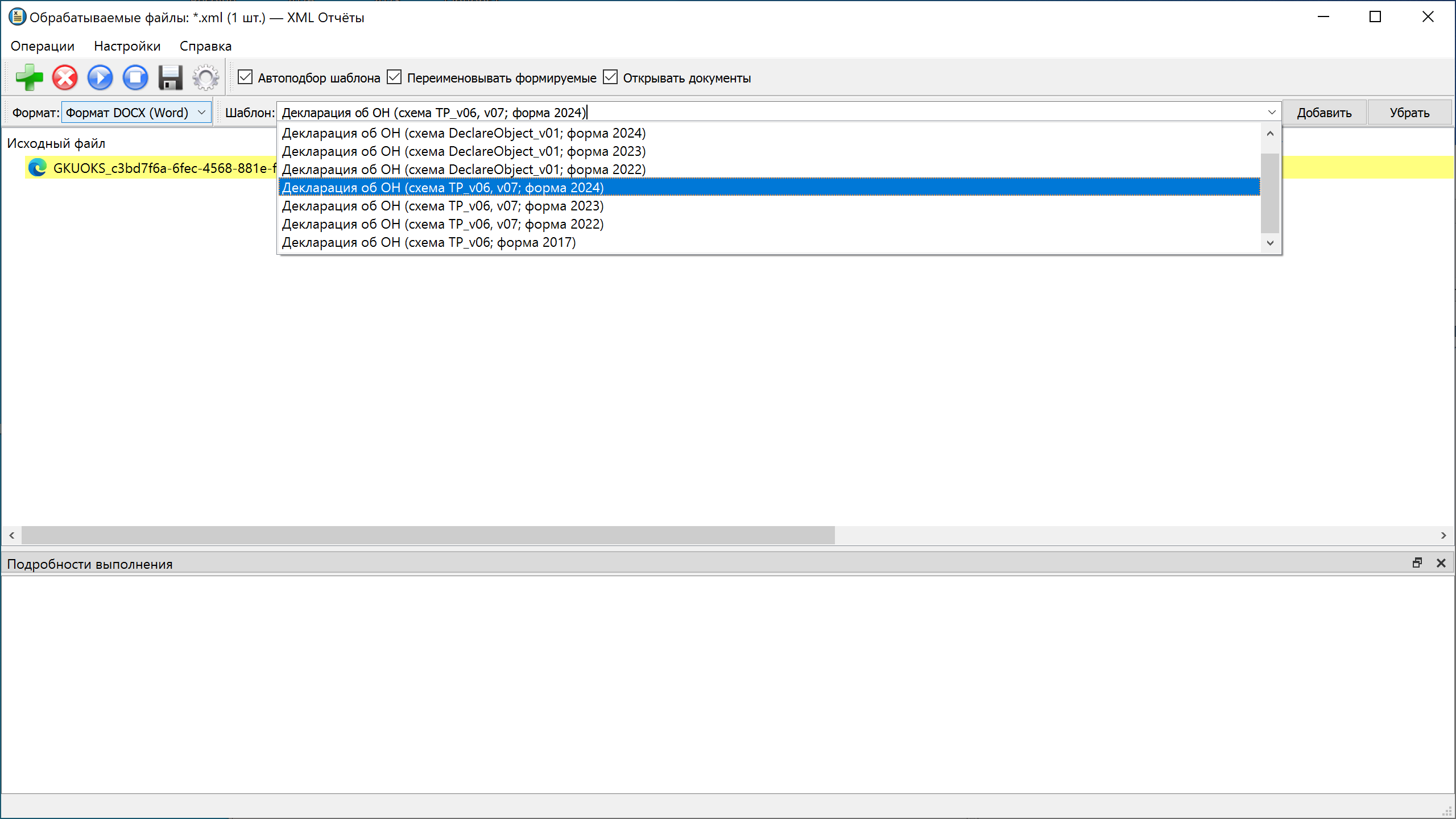Open the Операции menu
The image size is (1456, 819).
[43, 46]
